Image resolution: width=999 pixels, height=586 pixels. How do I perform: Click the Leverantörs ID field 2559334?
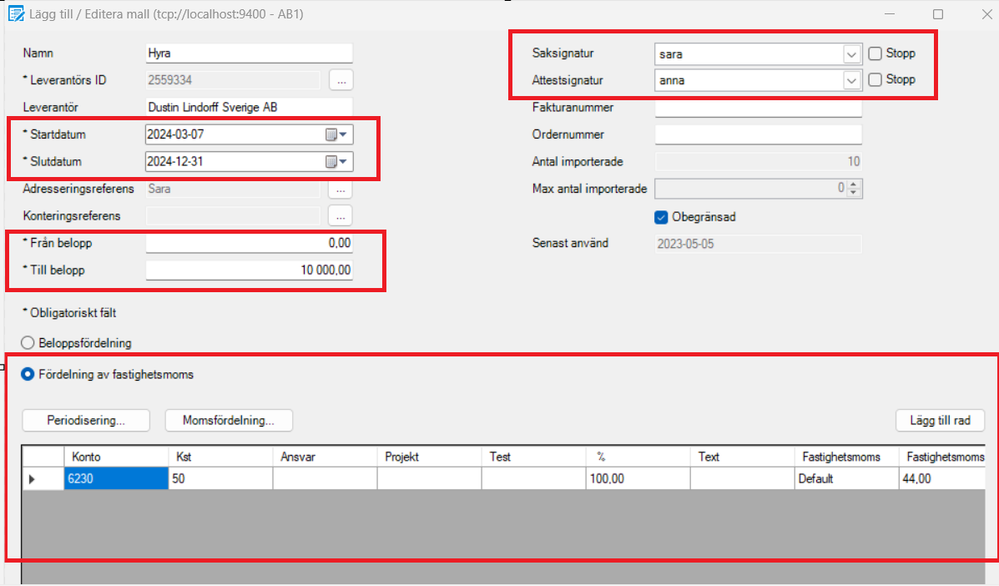[233, 80]
